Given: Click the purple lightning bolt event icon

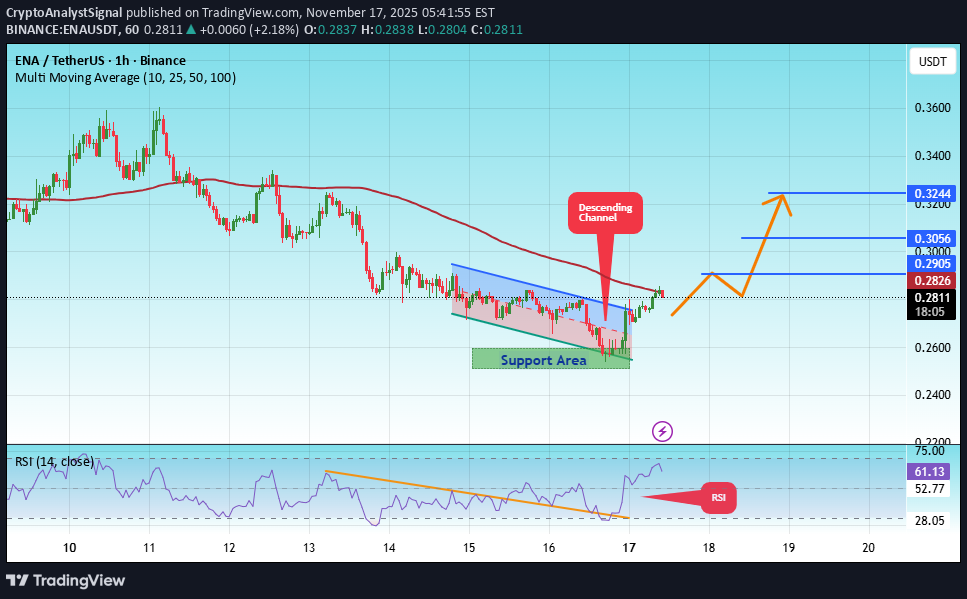Looking at the screenshot, I should 662,431.
